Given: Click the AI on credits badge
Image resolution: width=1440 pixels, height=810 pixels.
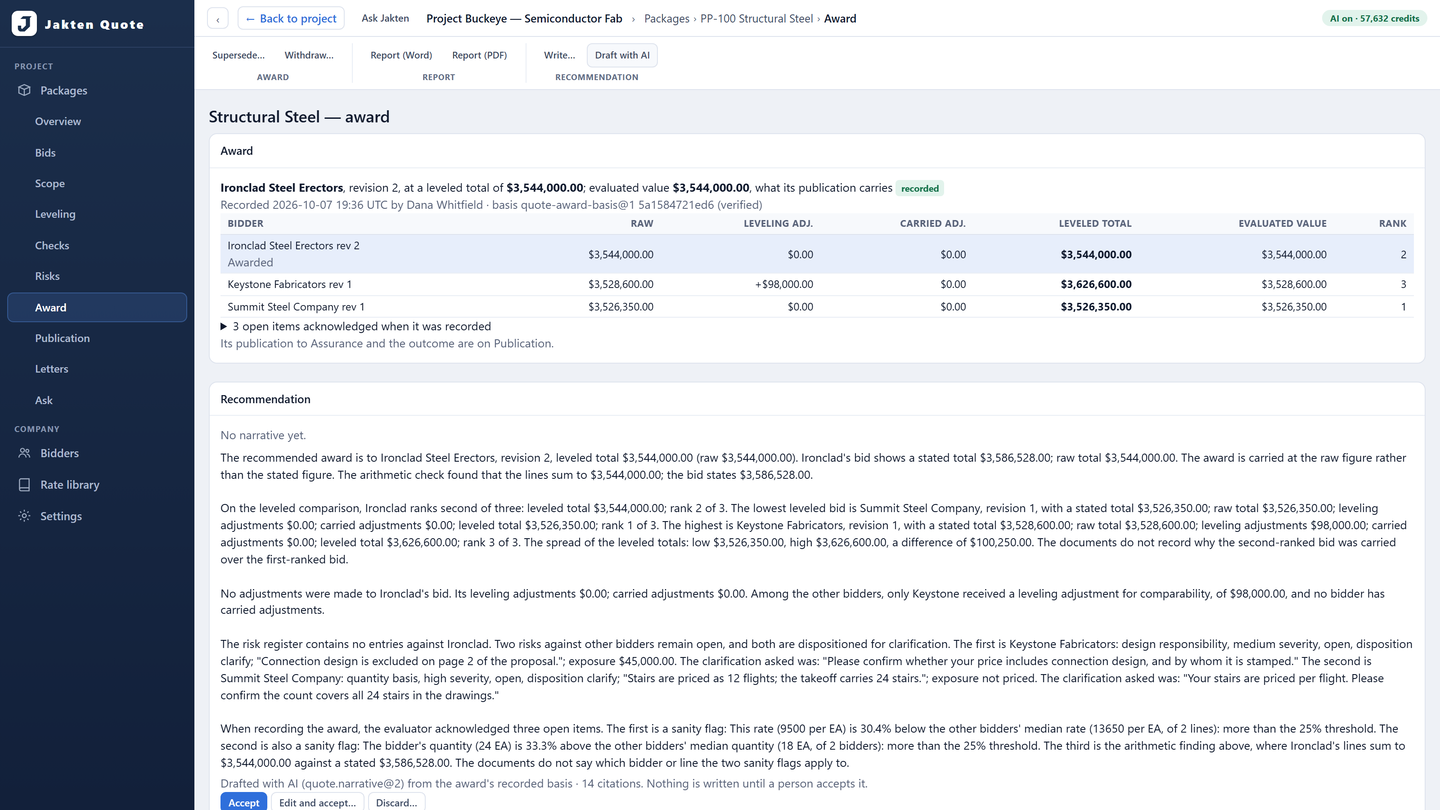Looking at the screenshot, I should click(1374, 19).
